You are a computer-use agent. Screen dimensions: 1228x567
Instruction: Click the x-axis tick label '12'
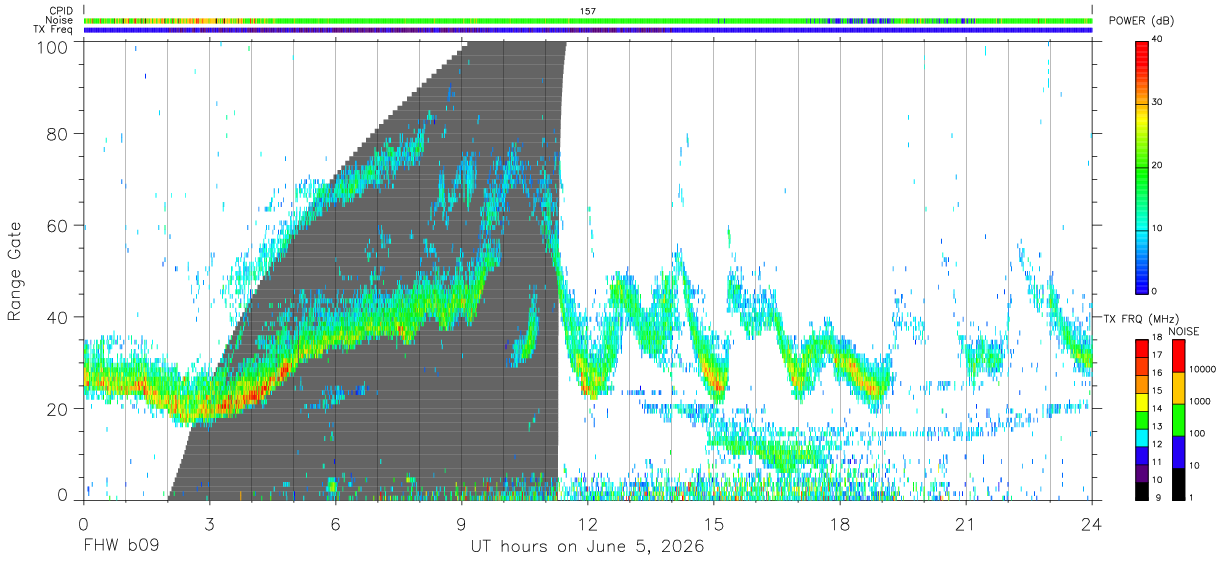click(x=588, y=524)
